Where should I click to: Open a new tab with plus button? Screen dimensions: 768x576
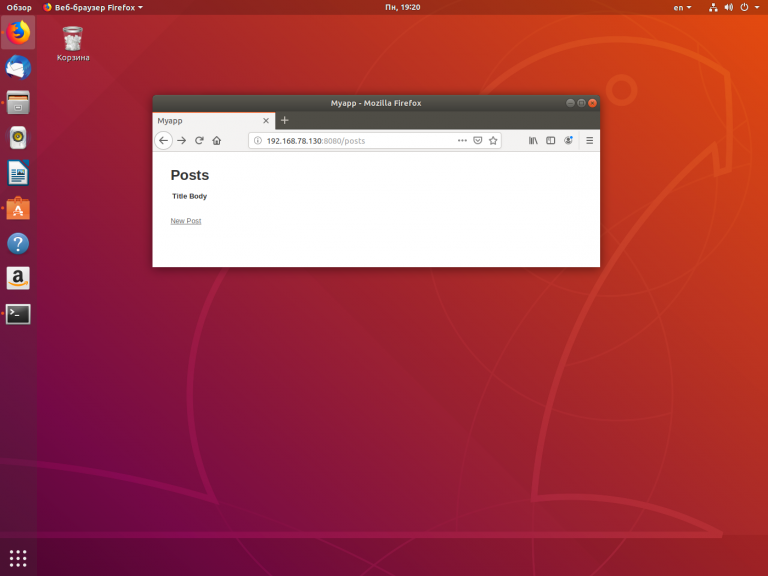click(285, 120)
